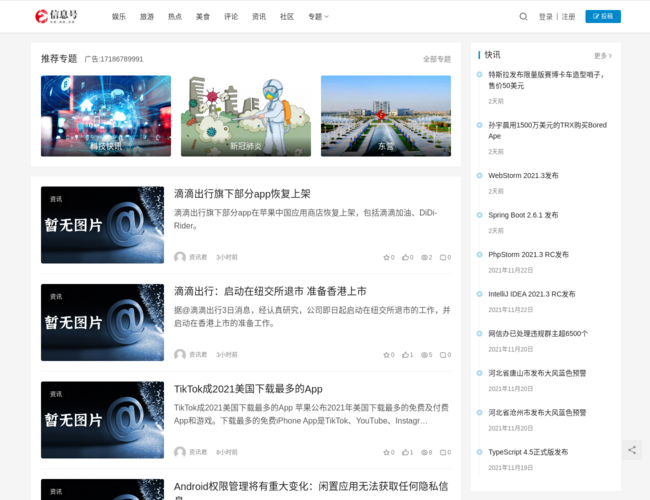Click 资讯 tag on 滴滴出行旗下部分app thumbnail
The height and width of the screenshot is (500, 650).
click(x=56, y=199)
